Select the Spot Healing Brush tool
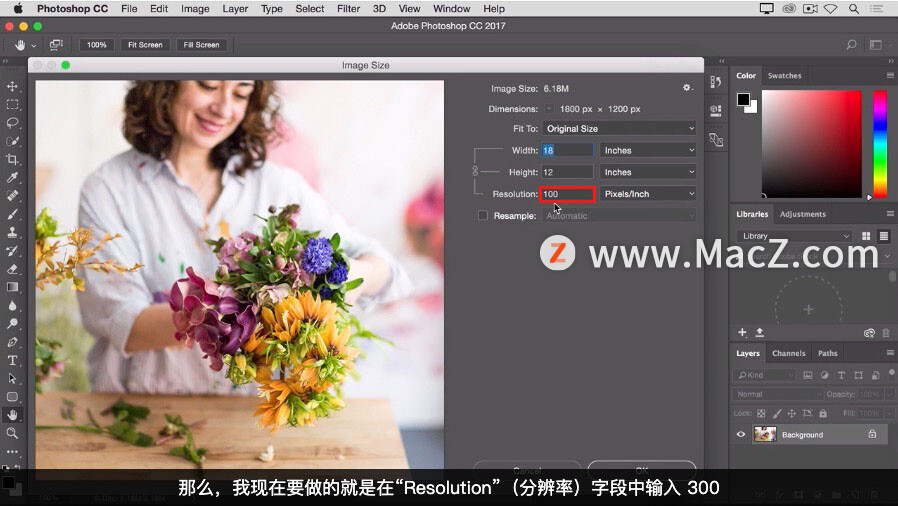 tap(12, 196)
